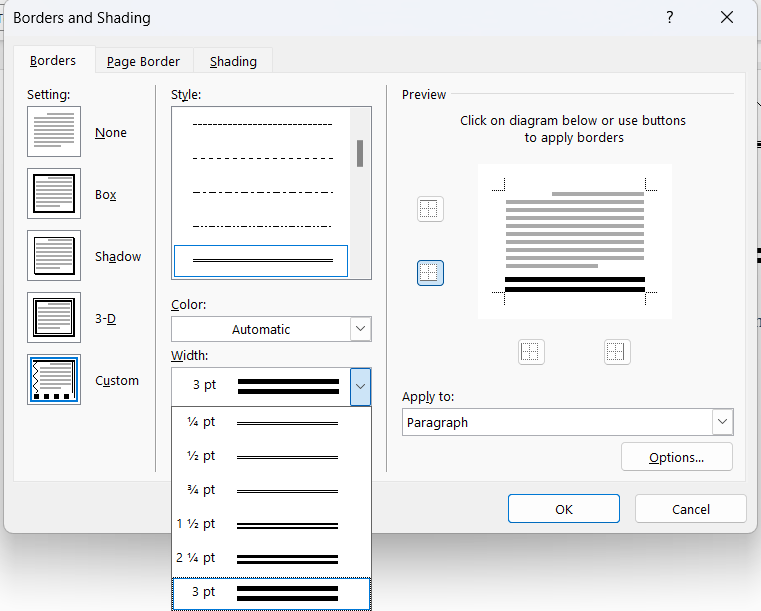The image size is (761, 611).
Task: Choose ¾ pt width option
Action: point(271,491)
